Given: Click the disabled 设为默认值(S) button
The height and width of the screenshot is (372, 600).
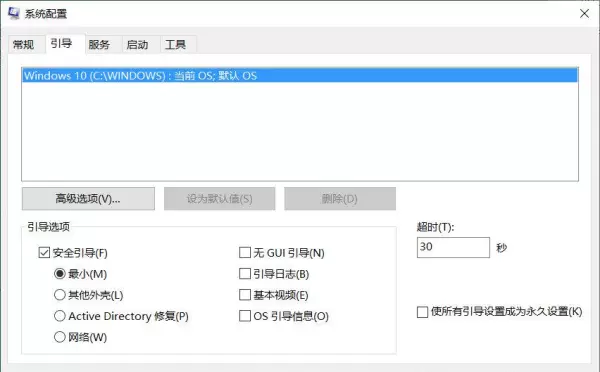Looking at the screenshot, I should tap(220, 199).
